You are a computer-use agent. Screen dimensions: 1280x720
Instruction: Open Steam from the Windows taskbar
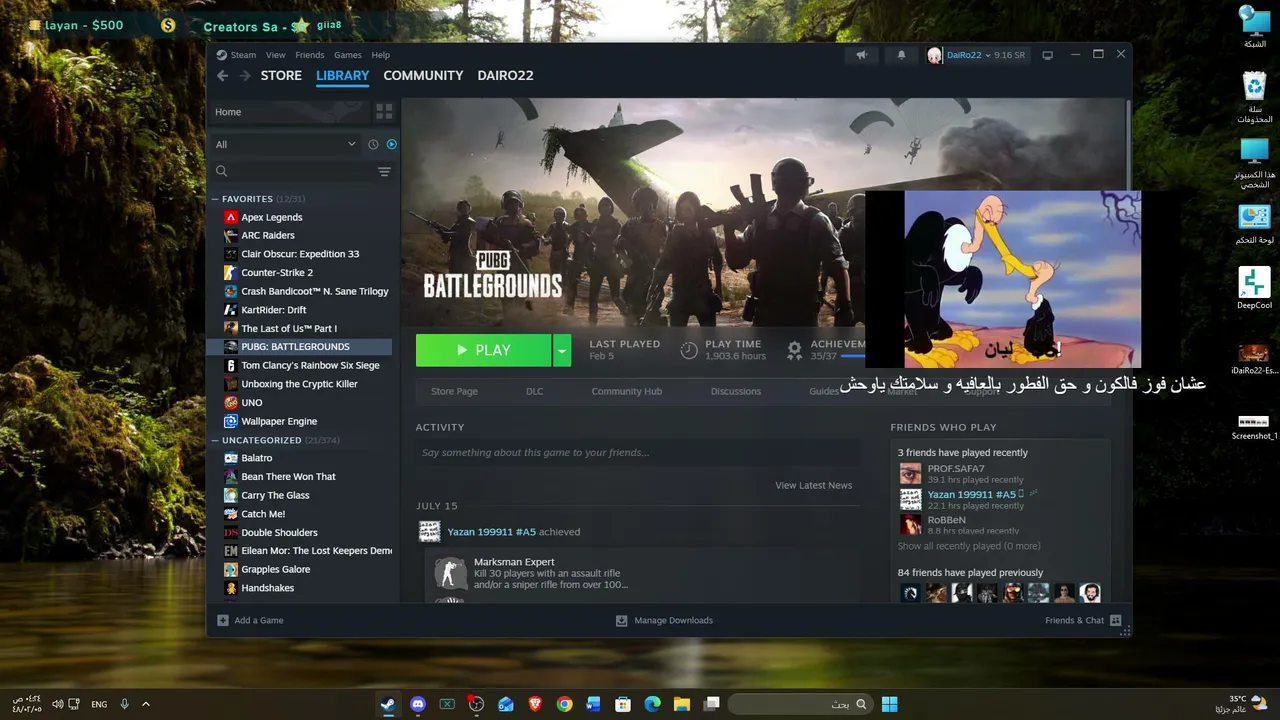point(387,704)
